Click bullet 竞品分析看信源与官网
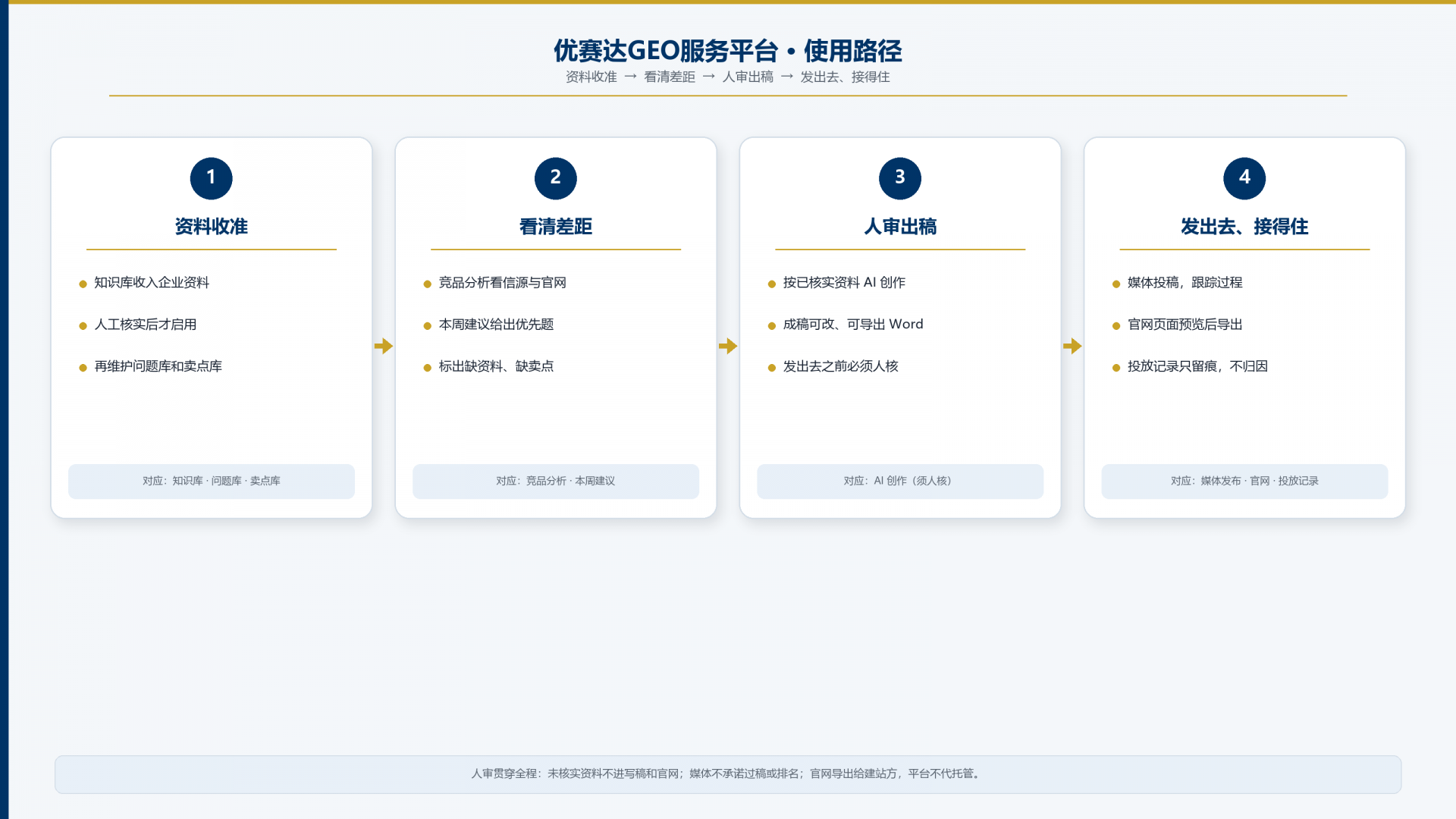This screenshot has width=1456, height=819. tap(503, 283)
